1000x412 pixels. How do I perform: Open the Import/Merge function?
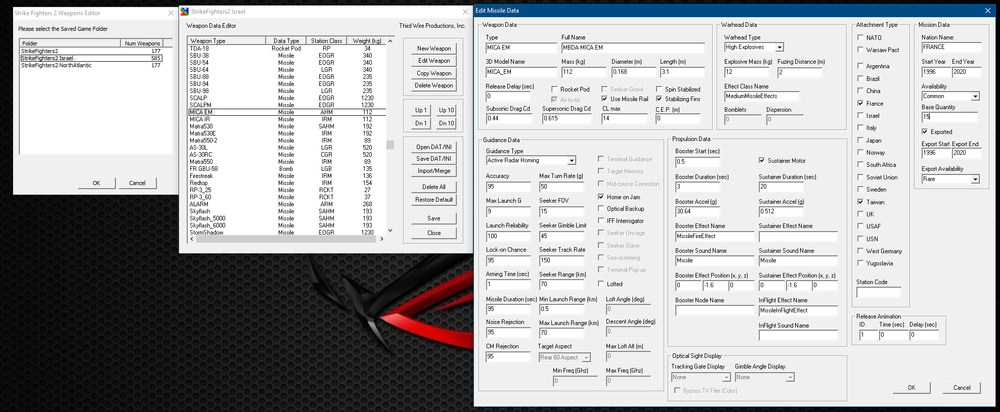click(x=434, y=171)
